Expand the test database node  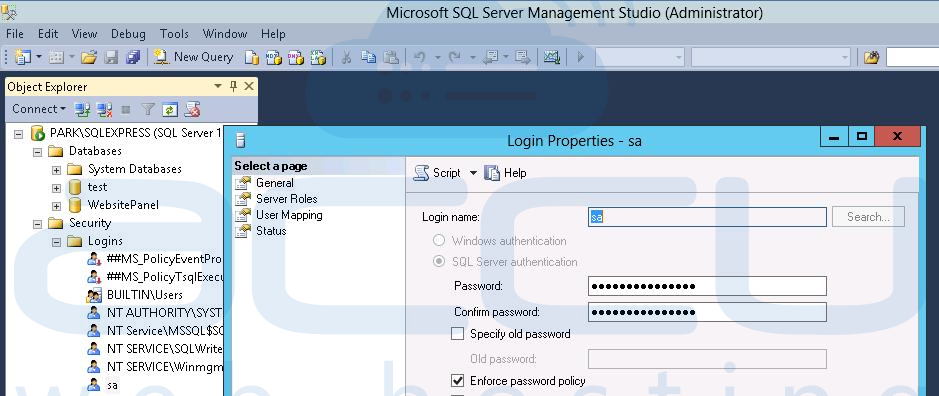coord(56,188)
